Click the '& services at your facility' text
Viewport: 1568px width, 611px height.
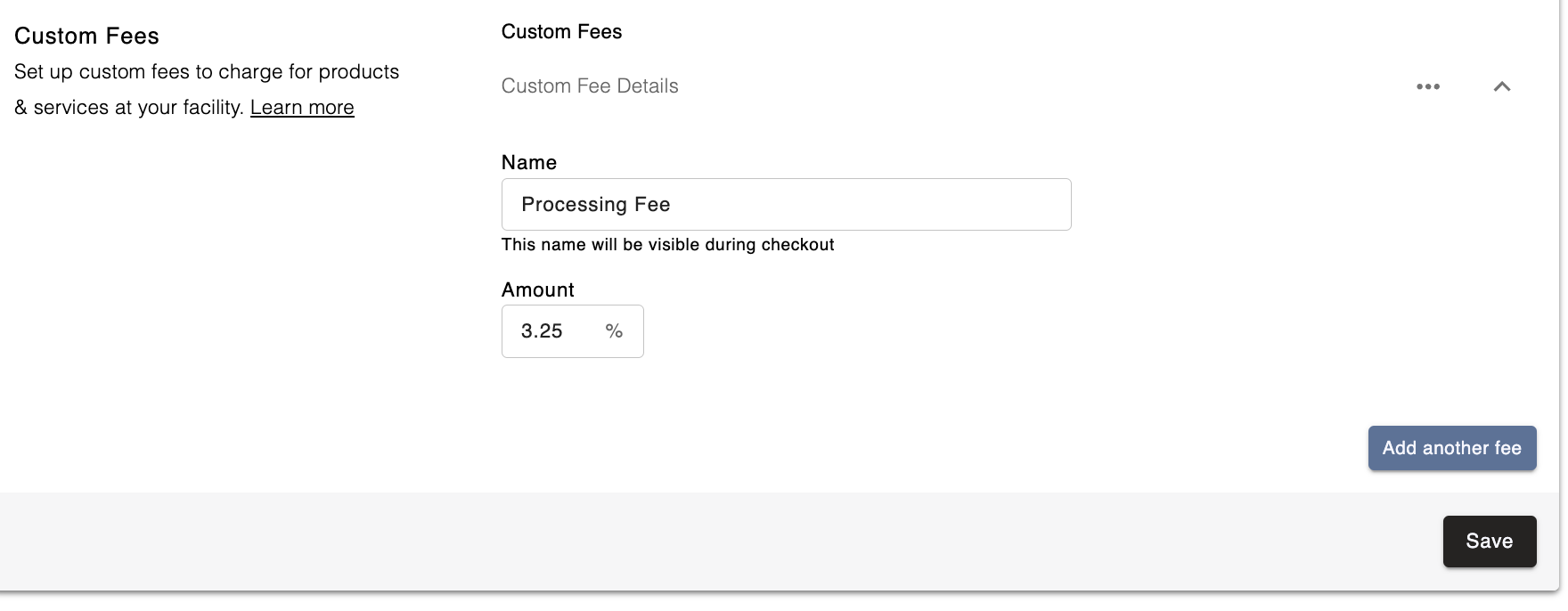129,108
